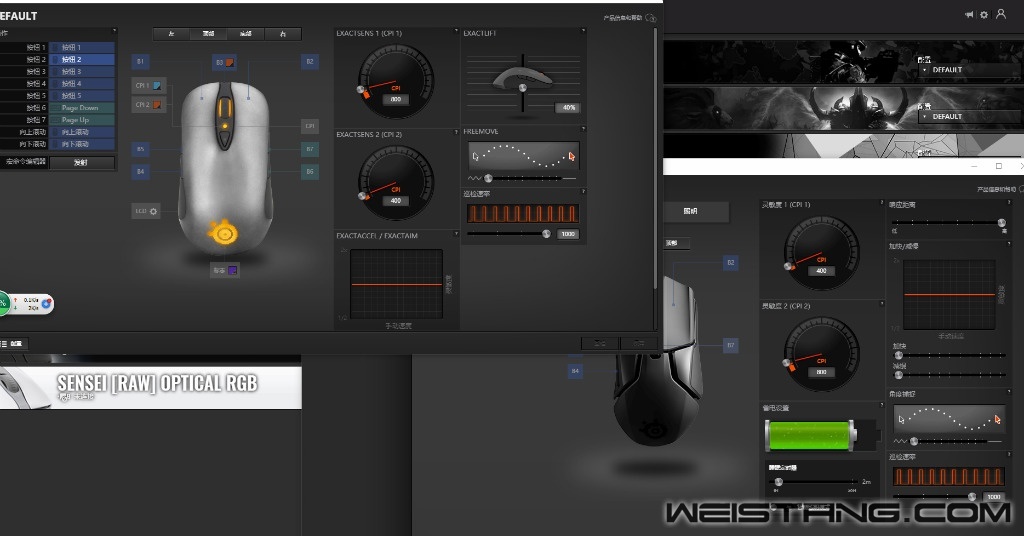The width and height of the screenshot is (1024, 536).
Task: Open the CPI 2 color swatch
Action: click(x=157, y=104)
